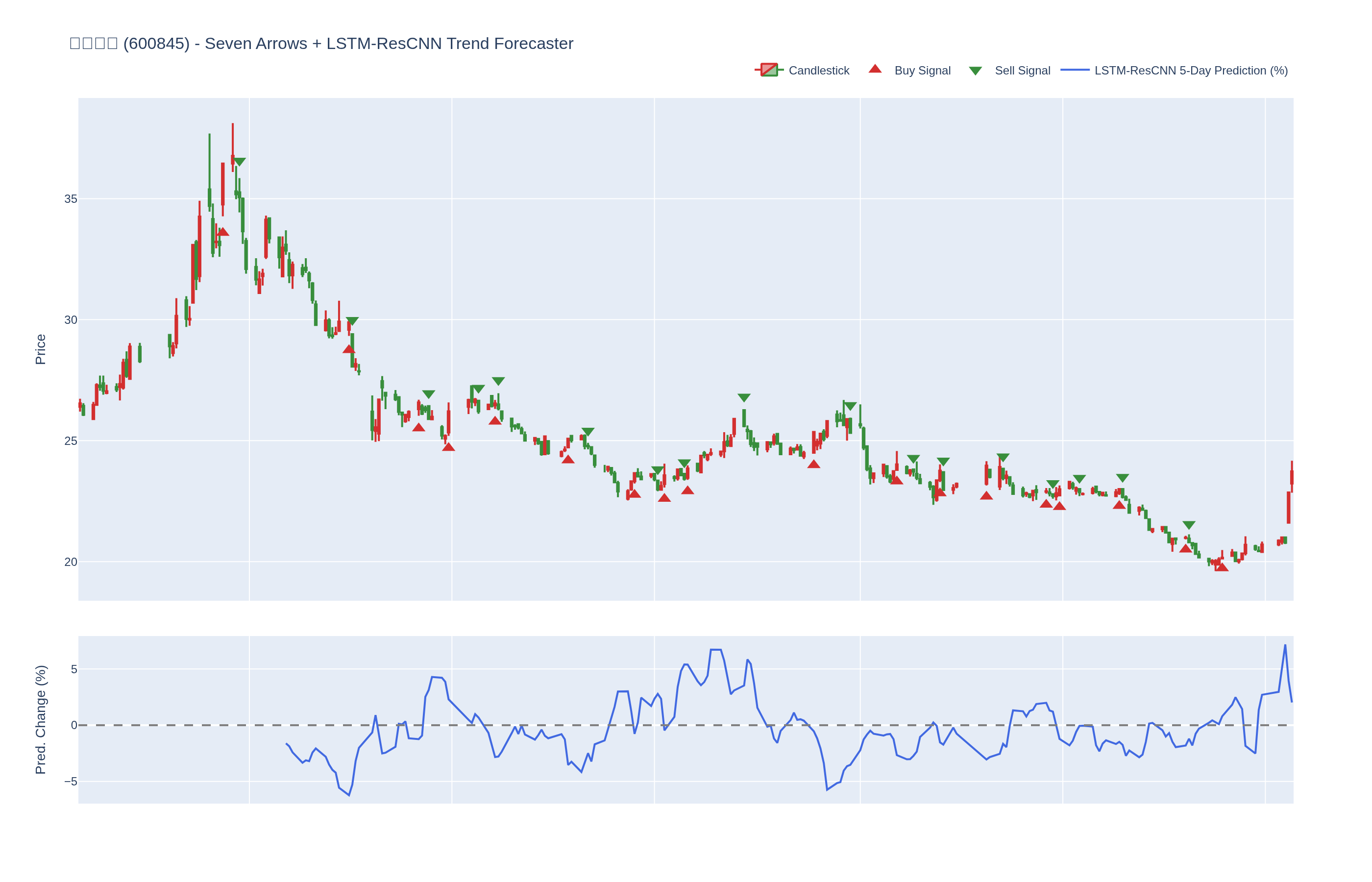Viewport: 1372px width, 882px height.
Task: Click the 25 tick on price axis
Action: pyautogui.click(x=71, y=441)
